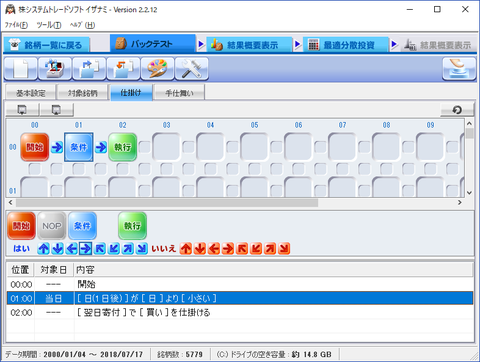Select the row [ 日(1日後) ] が [ 日 ] より [ 小さい ]
The width and height of the screenshot is (480, 362).
240,298
